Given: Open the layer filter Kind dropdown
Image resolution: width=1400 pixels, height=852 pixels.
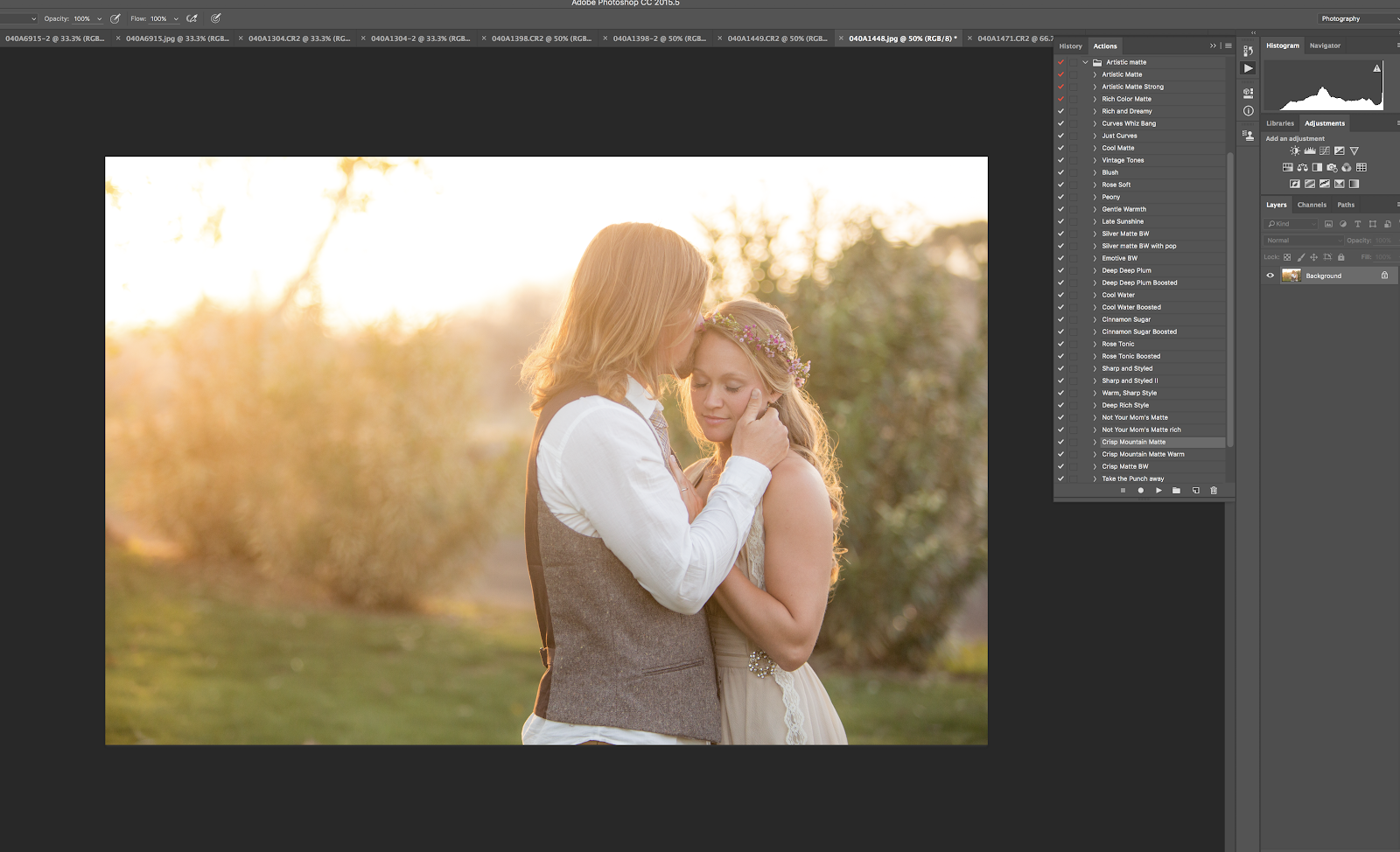Looking at the screenshot, I should pyautogui.click(x=1291, y=224).
